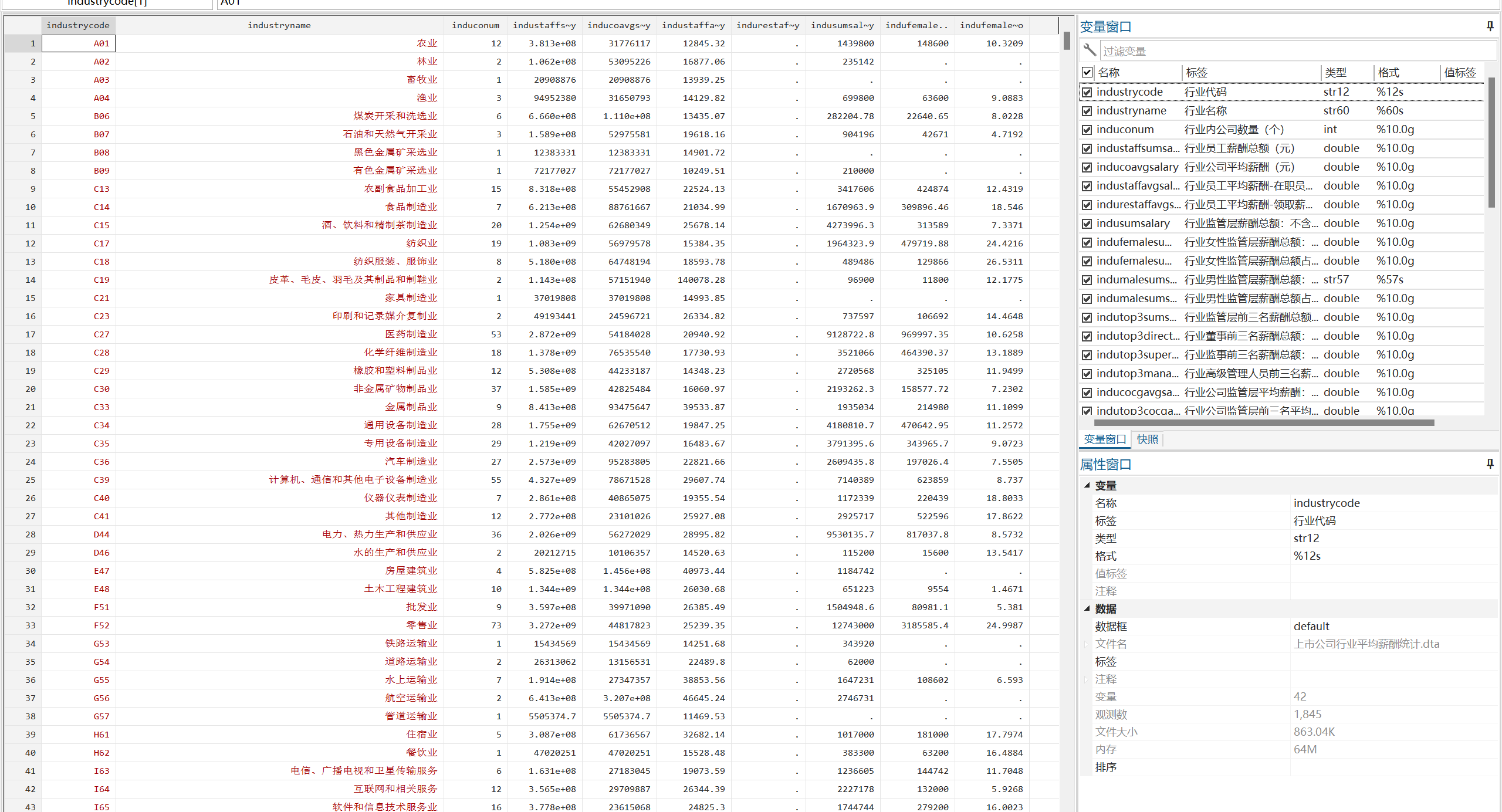Click the wrench filter options icon
This screenshot has height=812, width=1502.
pyautogui.click(x=1090, y=50)
